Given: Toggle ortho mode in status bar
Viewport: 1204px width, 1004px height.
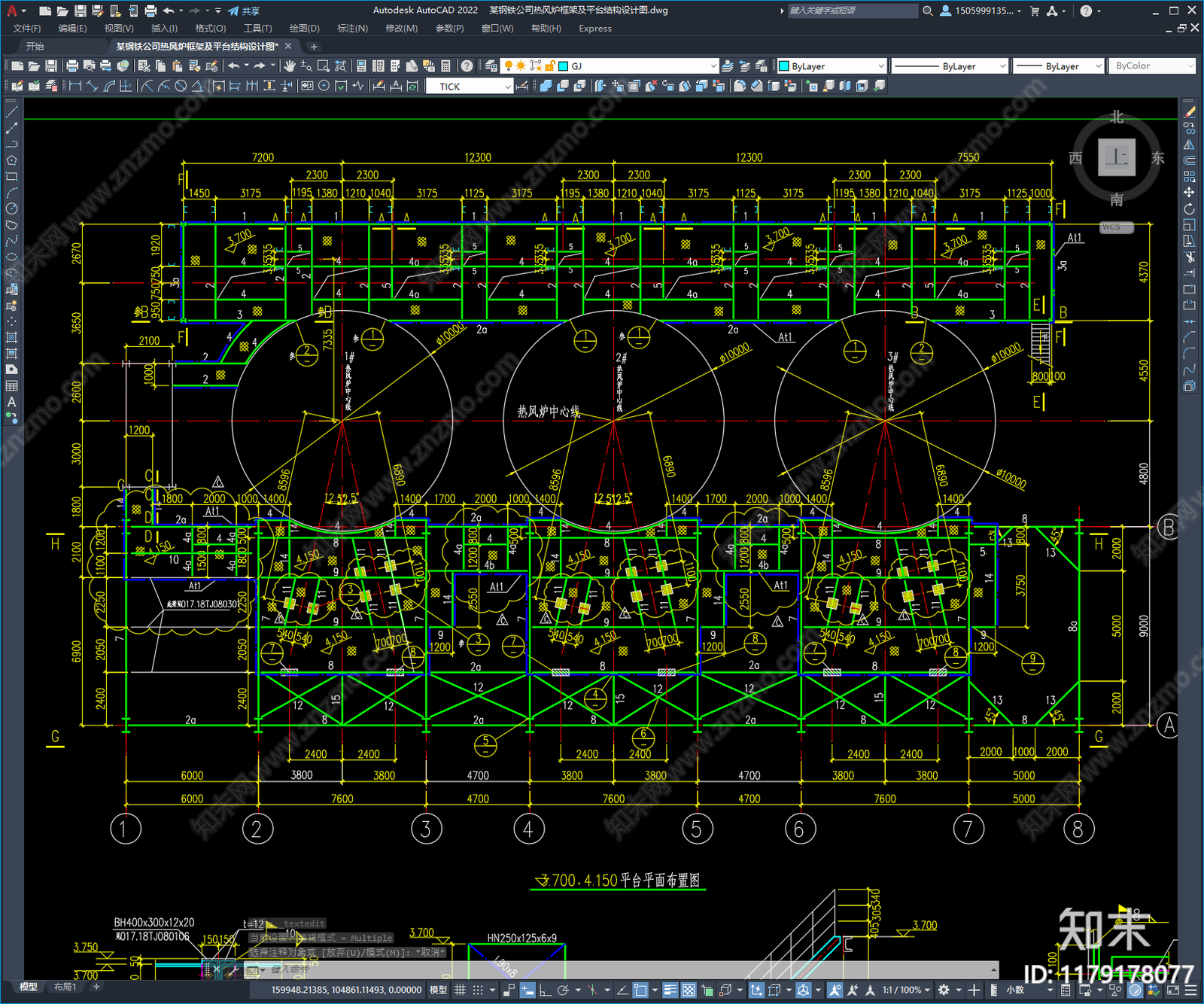Looking at the screenshot, I should coord(545,990).
